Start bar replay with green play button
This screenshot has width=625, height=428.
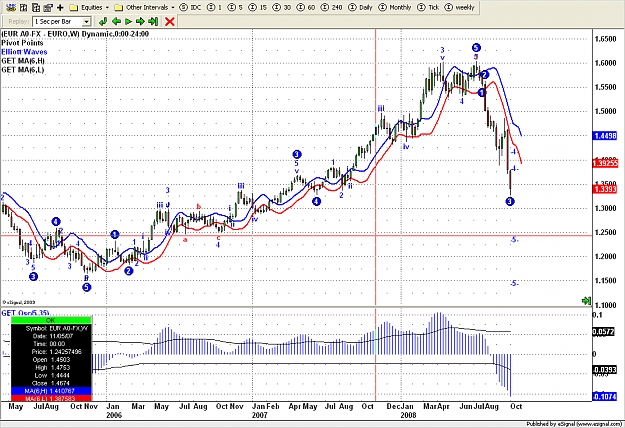tap(128, 21)
